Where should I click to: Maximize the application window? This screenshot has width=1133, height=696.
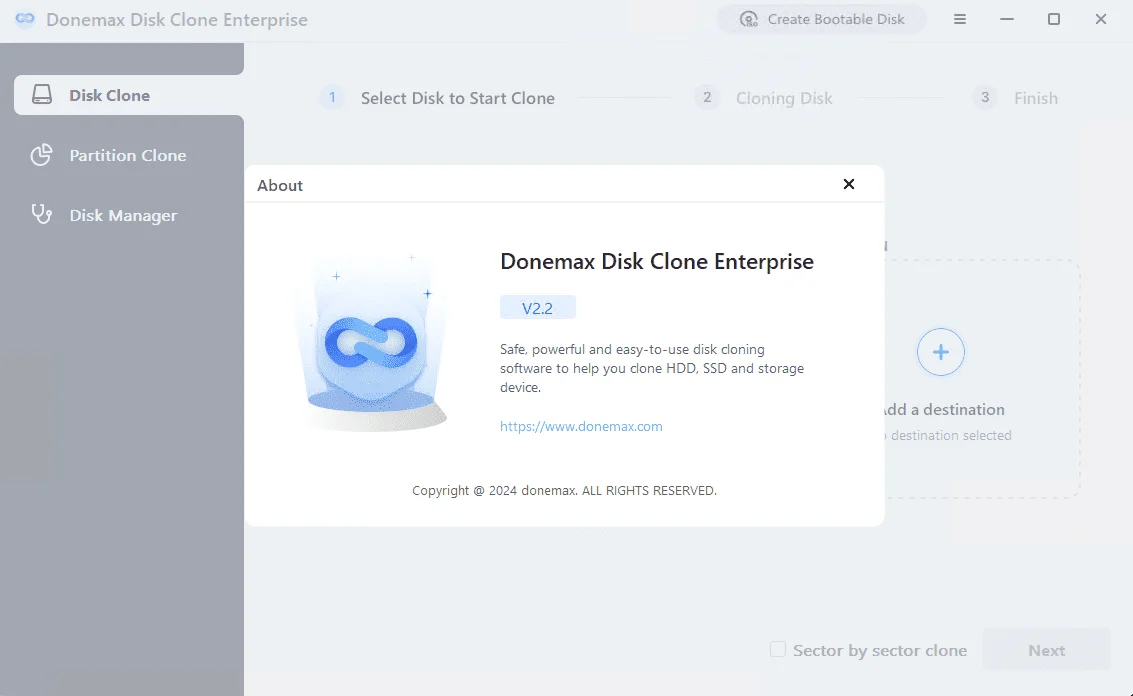[x=1054, y=20]
